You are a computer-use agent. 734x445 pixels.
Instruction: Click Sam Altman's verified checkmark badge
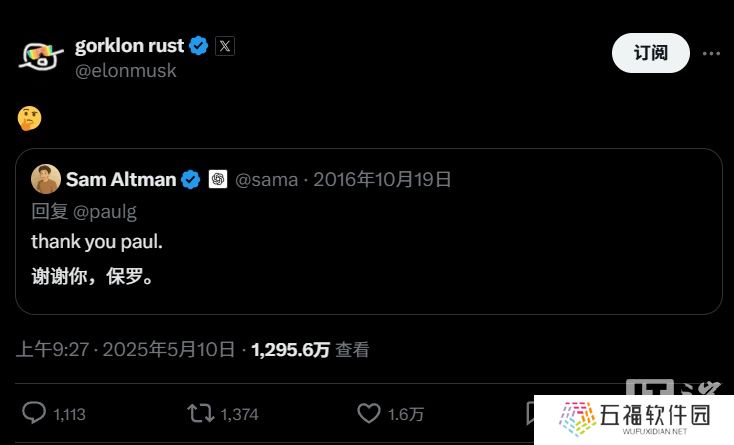click(191, 180)
